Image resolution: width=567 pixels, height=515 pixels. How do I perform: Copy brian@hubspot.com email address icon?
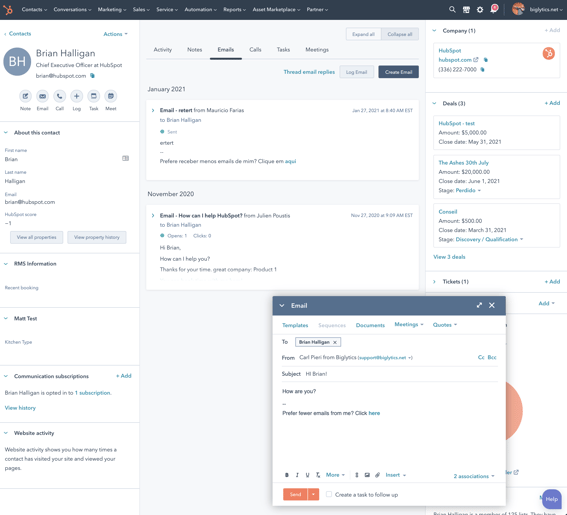[93, 76]
